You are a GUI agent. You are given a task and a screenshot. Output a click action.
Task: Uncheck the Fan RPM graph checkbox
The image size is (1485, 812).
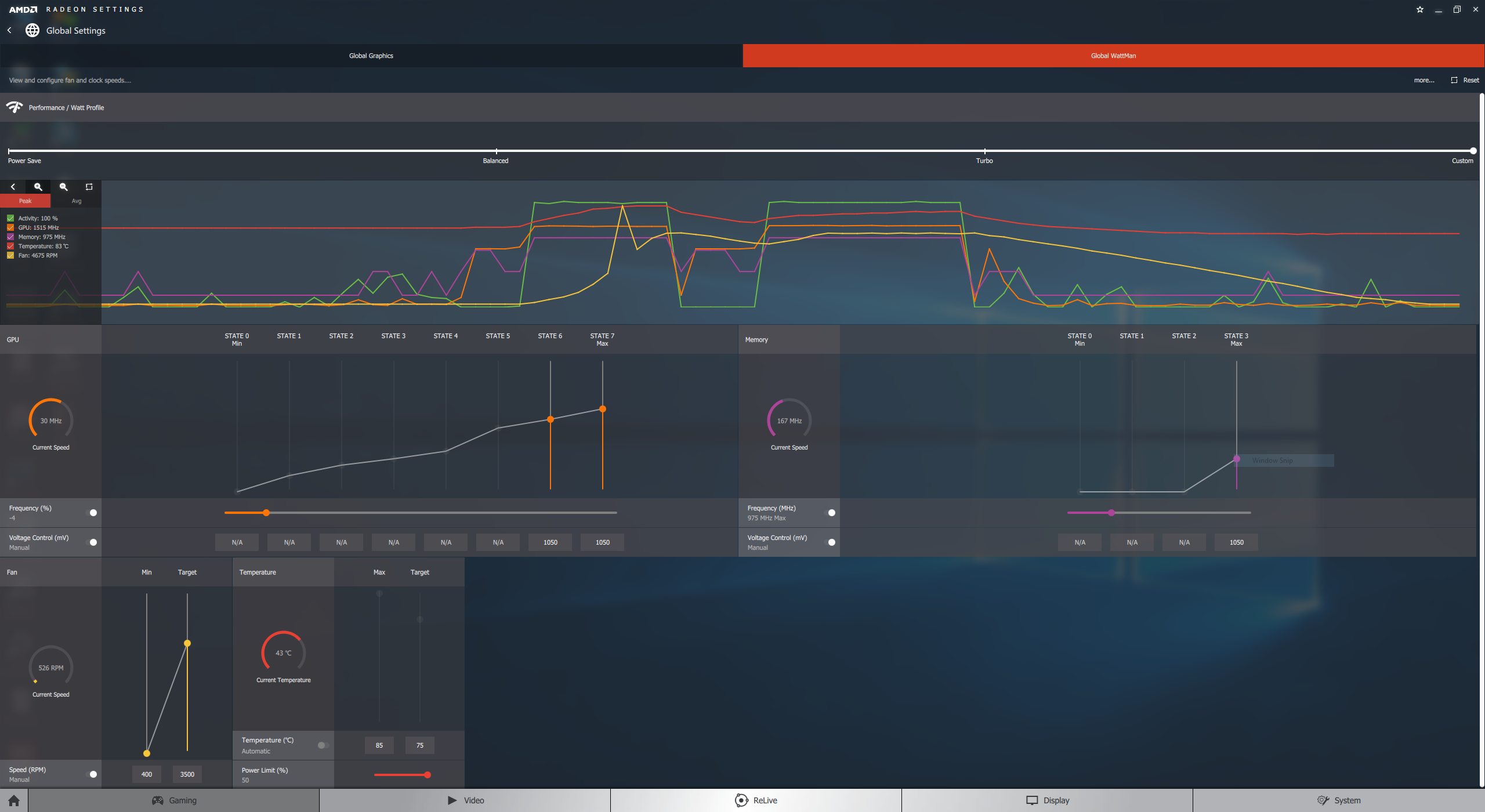pyautogui.click(x=10, y=255)
